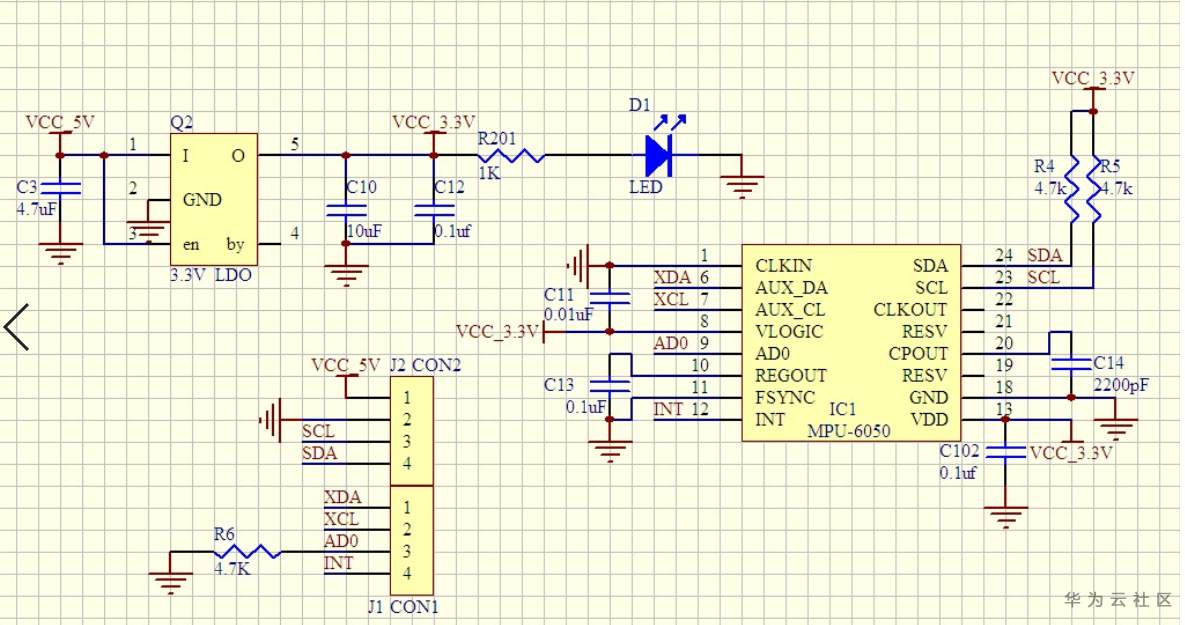This screenshot has width=1185, height=625.
Task: Select capacitor C3 4.7uF symbol
Action: tap(60, 188)
